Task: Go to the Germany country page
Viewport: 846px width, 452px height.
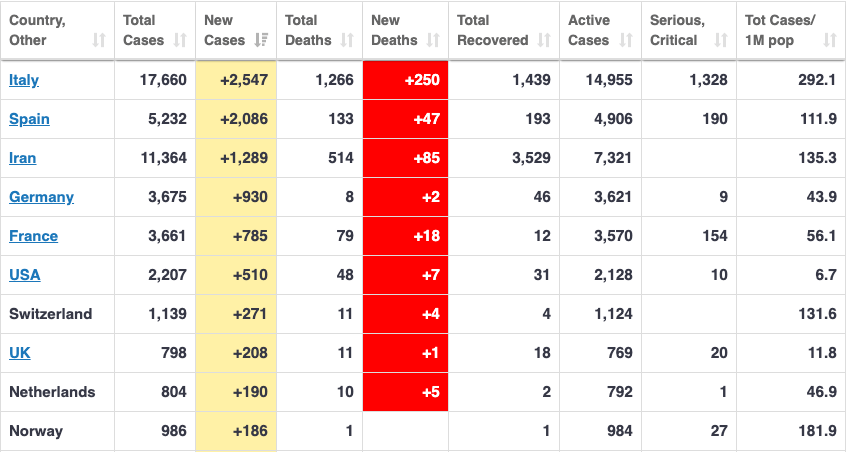Action: click(x=41, y=197)
